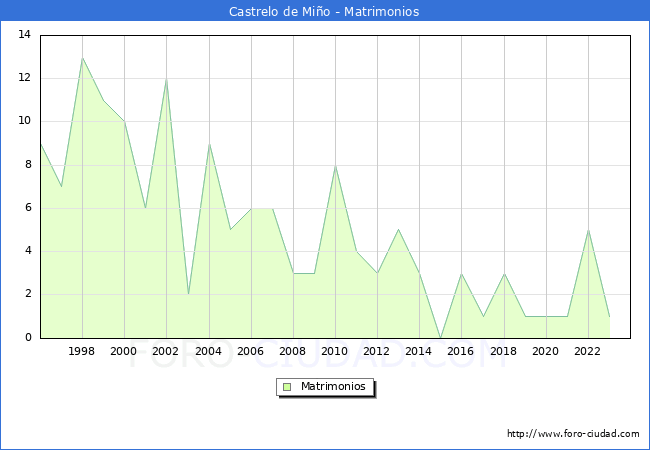Click the 2003 low point at value 2
Screen dimensions: 650x450
tap(188, 294)
